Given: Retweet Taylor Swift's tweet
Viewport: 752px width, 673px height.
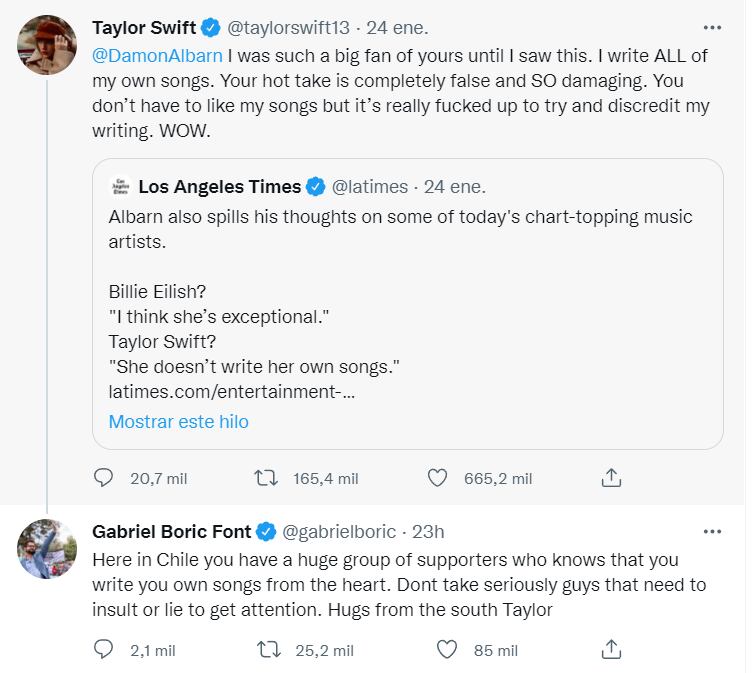Looking at the screenshot, I should point(267,478).
